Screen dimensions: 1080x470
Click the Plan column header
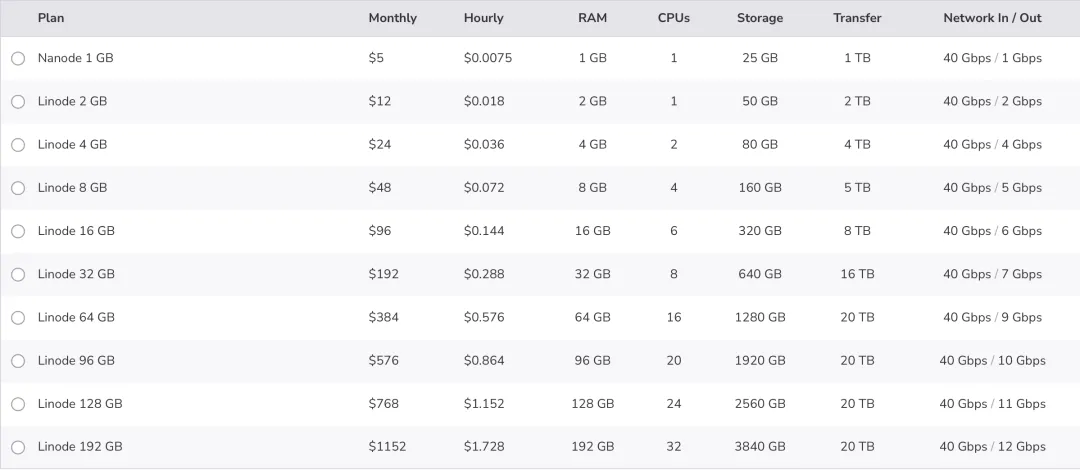click(x=51, y=18)
